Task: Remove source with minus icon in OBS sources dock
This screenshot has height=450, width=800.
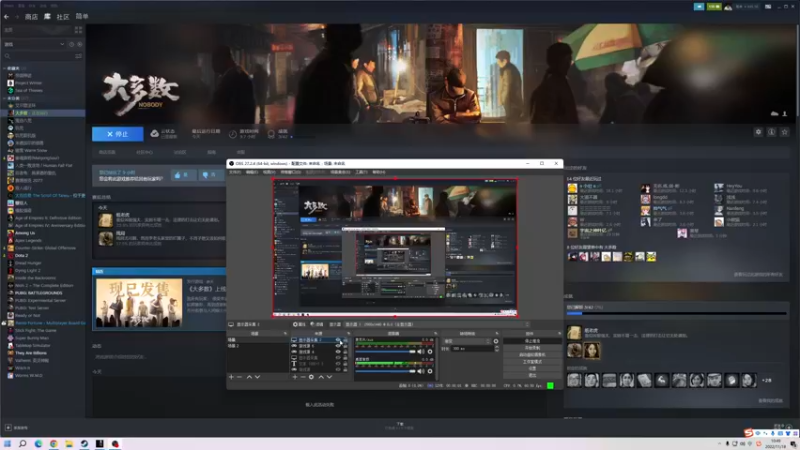Action: tap(303, 377)
